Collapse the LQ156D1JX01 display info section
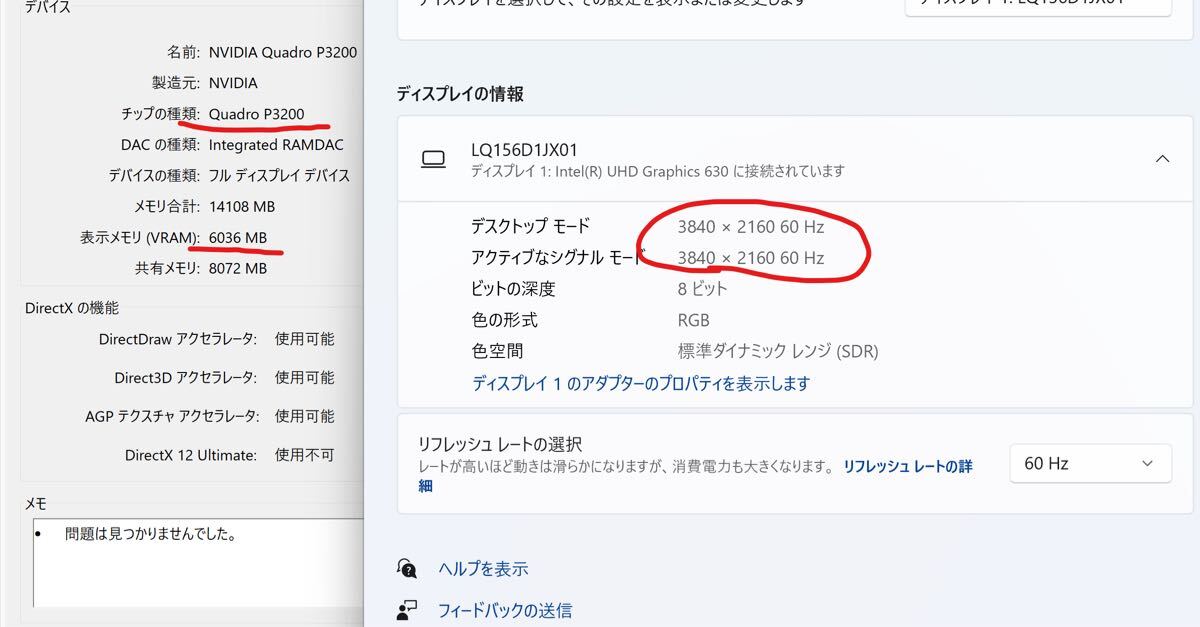The image size is (1200, 627). coord(1162,159)
